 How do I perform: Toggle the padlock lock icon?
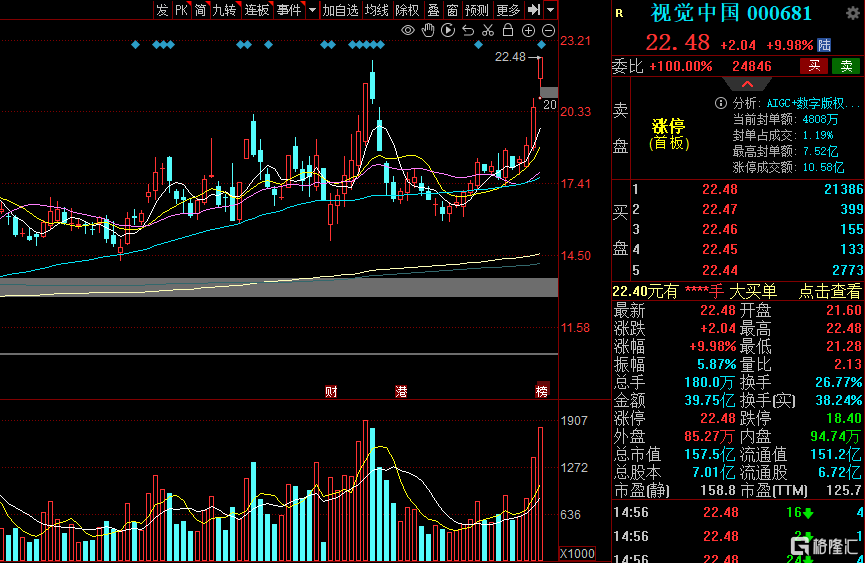click(508, 30)
